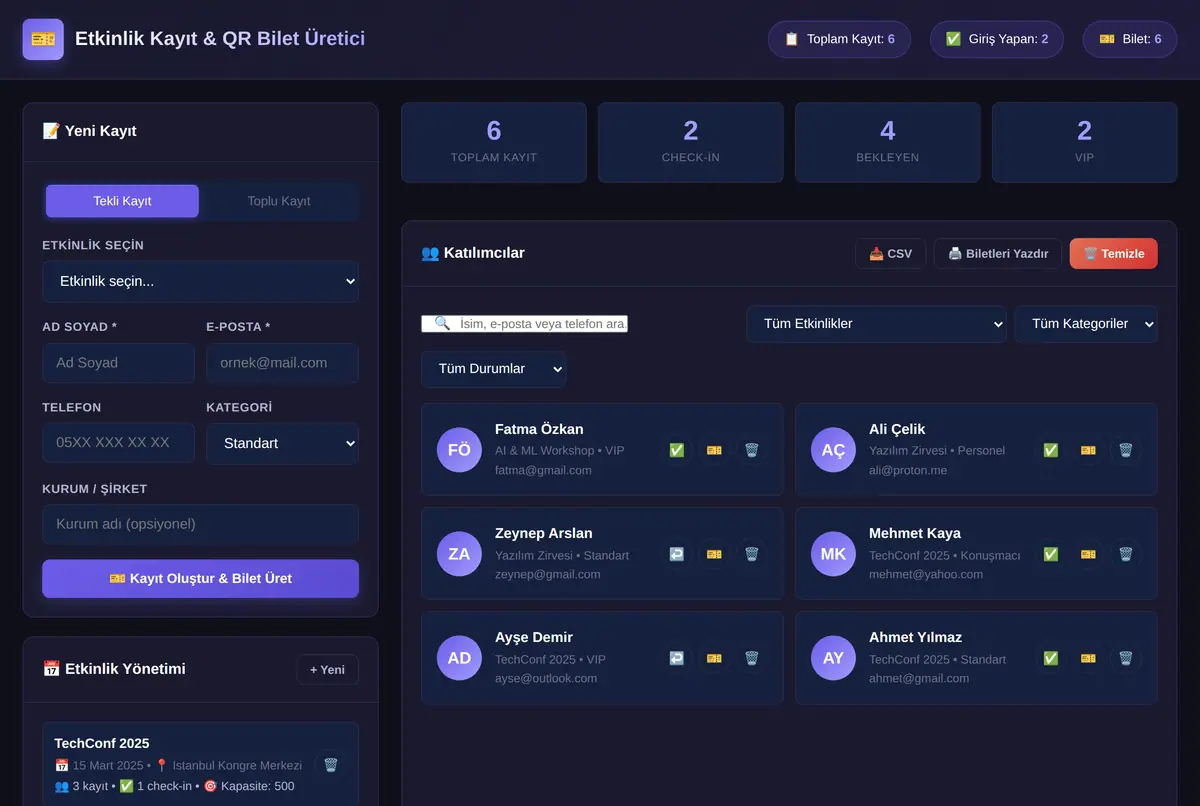Delete Ahmet Yılmaz with the trash icon
This screenshot has height=806, width=1200.
click(1126, 658)
